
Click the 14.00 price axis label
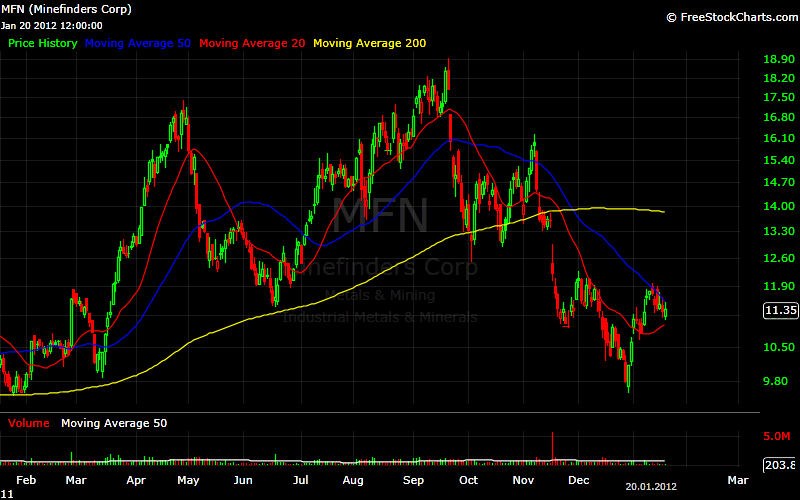(x=779, y=206)
